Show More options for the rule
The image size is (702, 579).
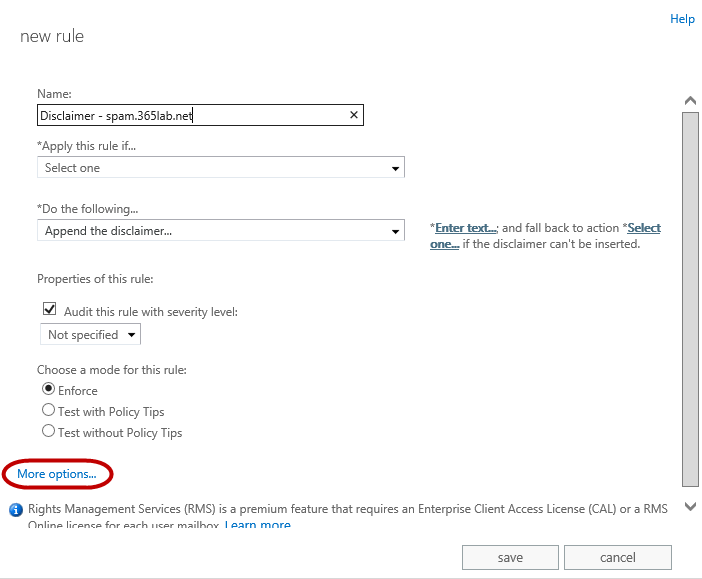click(x=57, y=473)
